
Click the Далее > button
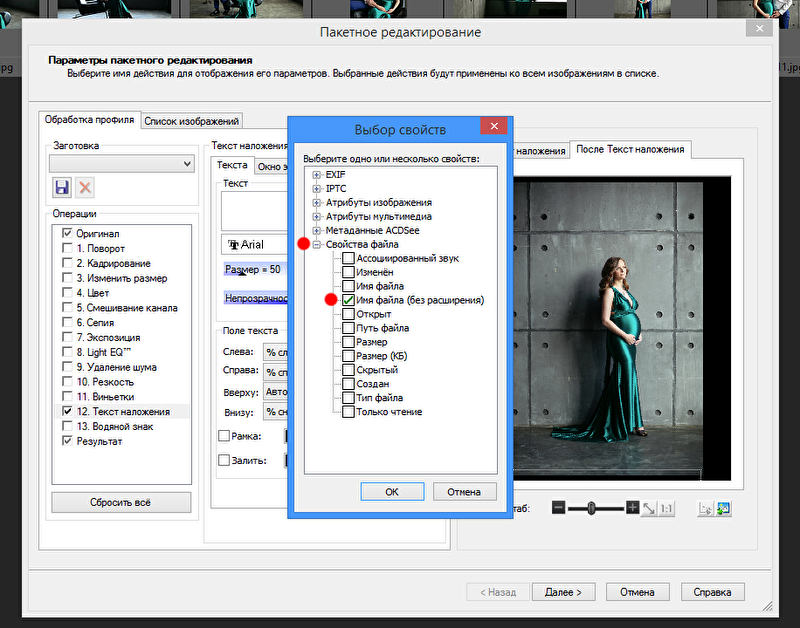[564, 592]
